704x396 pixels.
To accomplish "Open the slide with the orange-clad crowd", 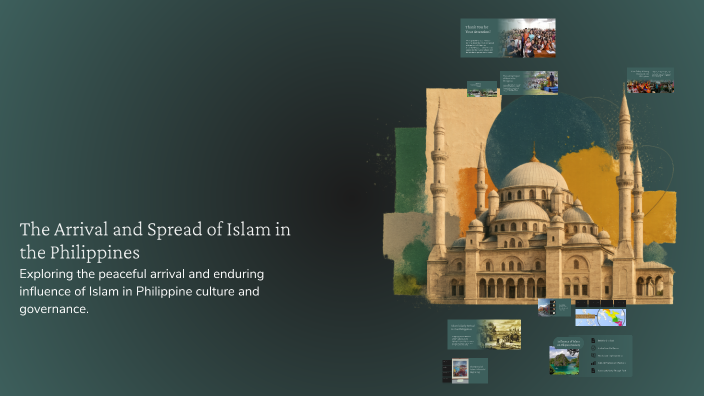I will [650, 80].
